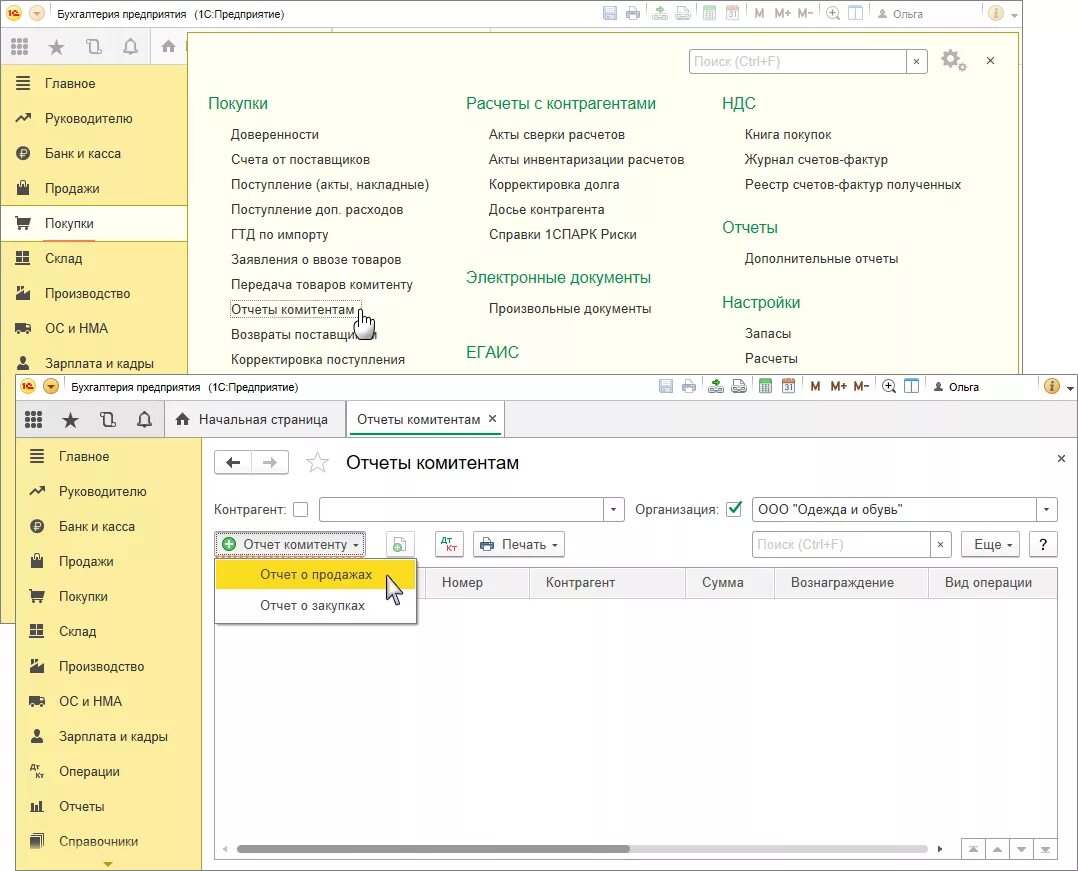Open Отчеты комитентам link in Покупки menu
This screenshot has width=1078, height=871.
293,309
